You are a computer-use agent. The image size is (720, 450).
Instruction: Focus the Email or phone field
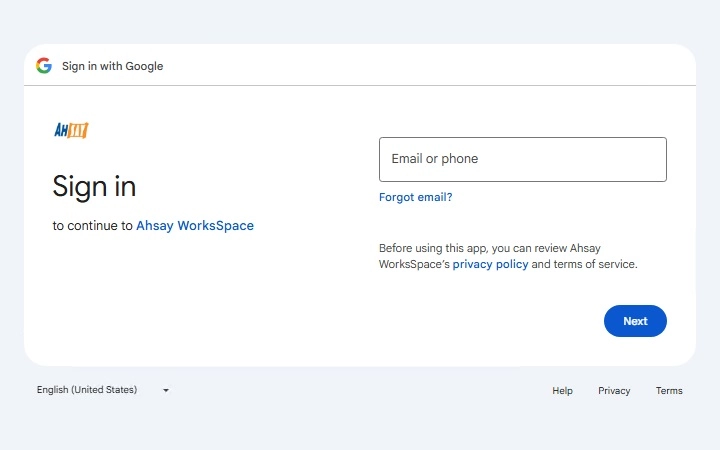click(x=523, y=159)
